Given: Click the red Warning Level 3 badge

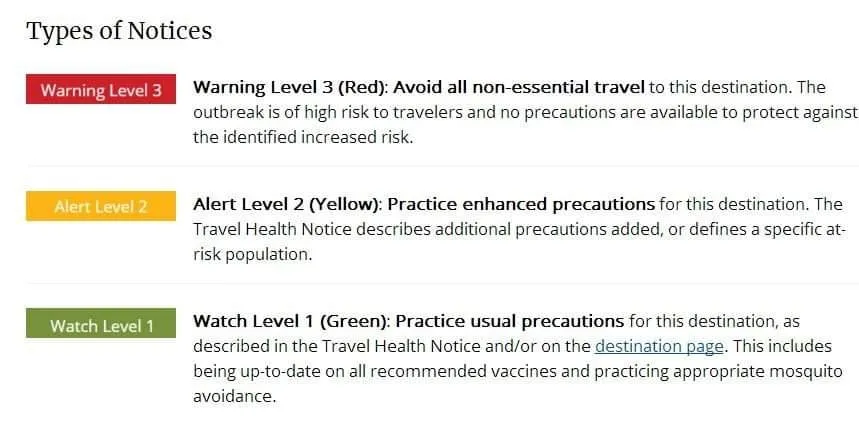Looking at the screenshot, I should 101,90.
